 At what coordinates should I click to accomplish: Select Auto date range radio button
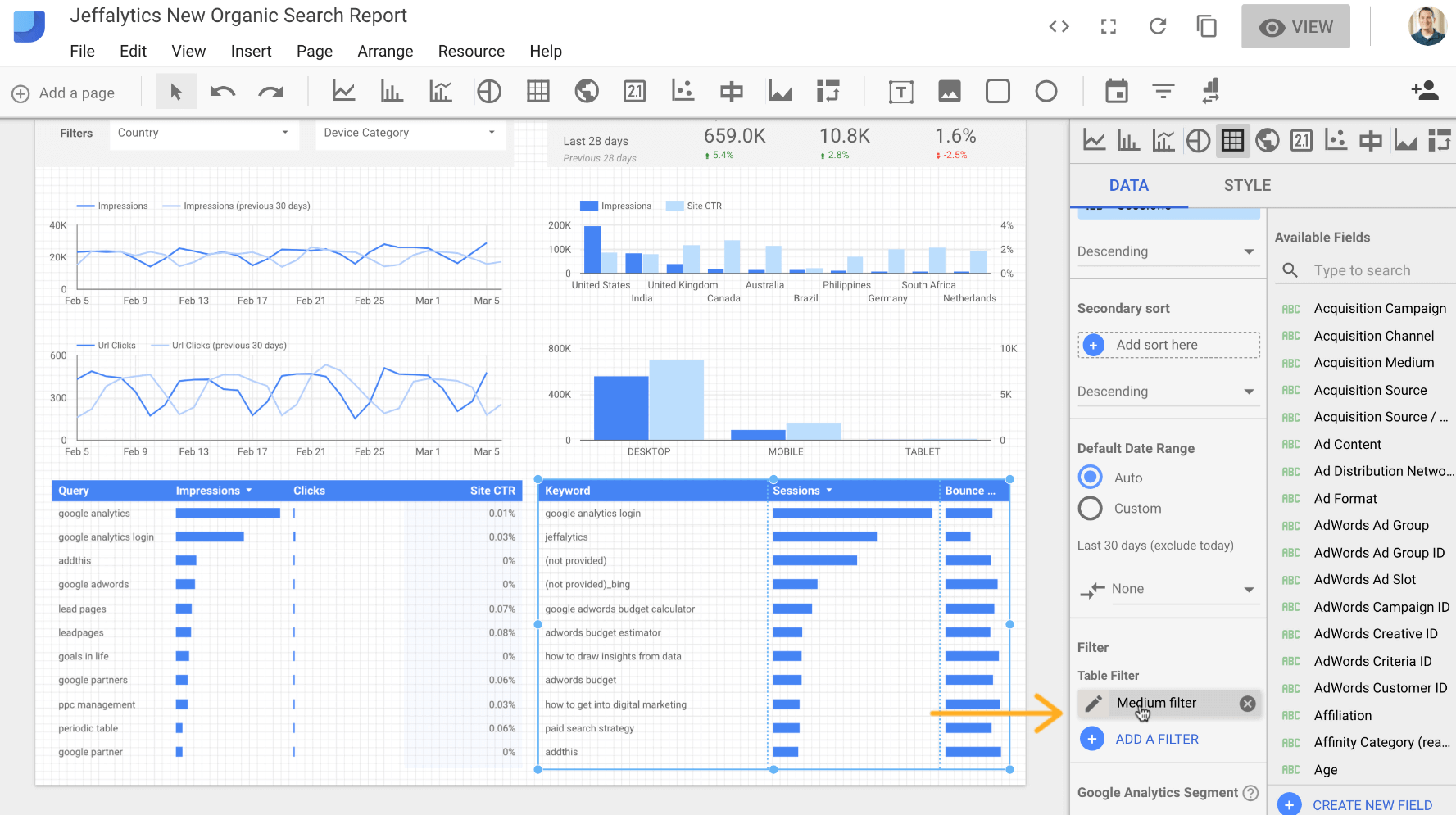[1091, 477]
